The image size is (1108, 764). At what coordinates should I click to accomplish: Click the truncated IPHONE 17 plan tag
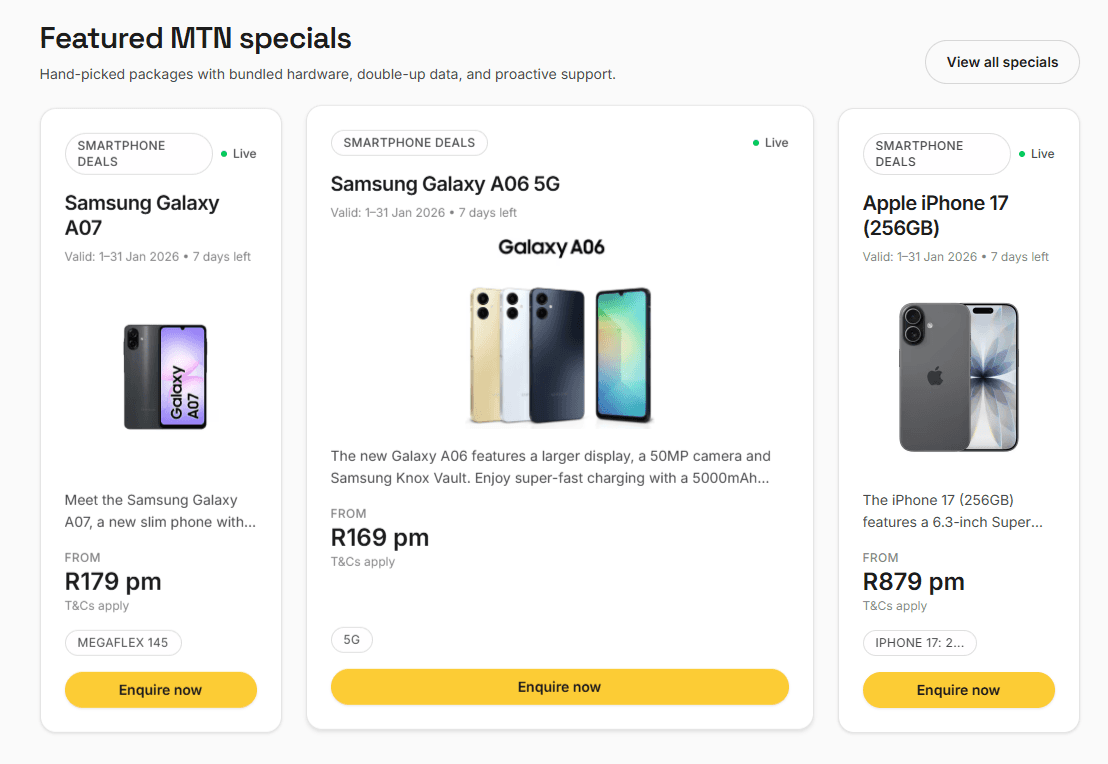(919, 643)
